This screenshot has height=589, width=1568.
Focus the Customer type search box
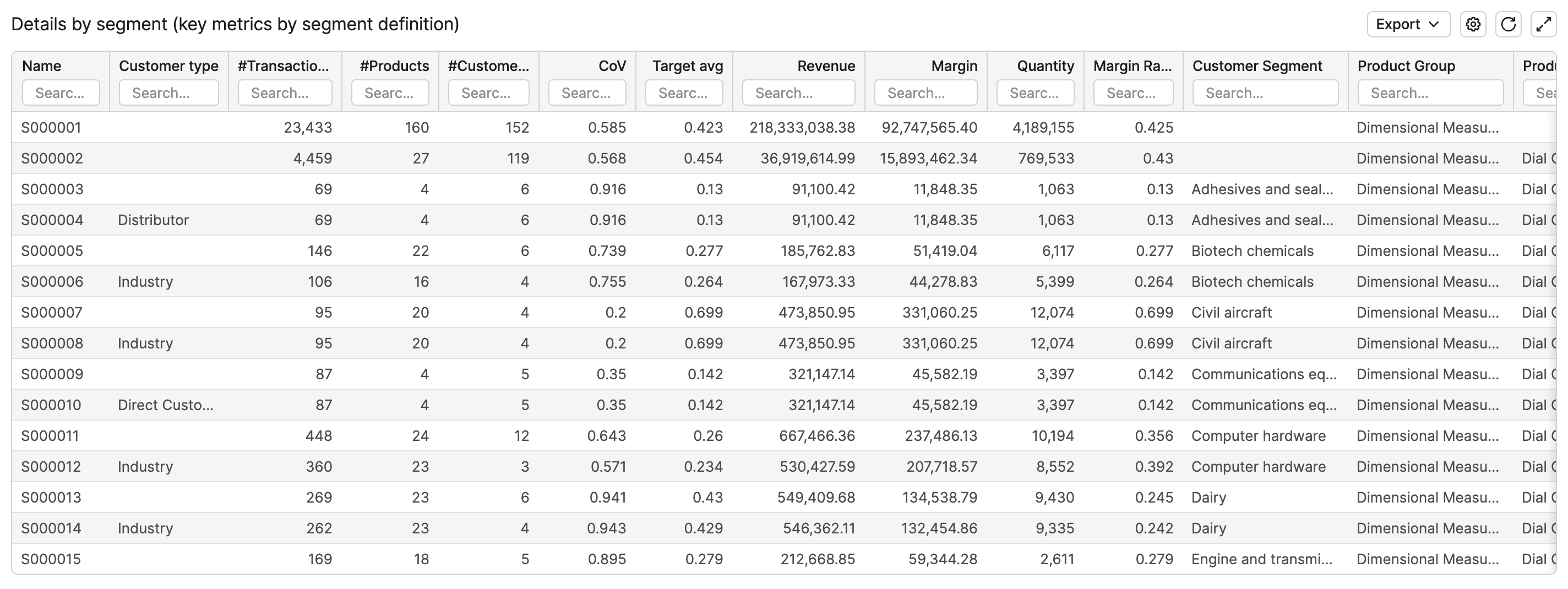(x=168, y=93)
